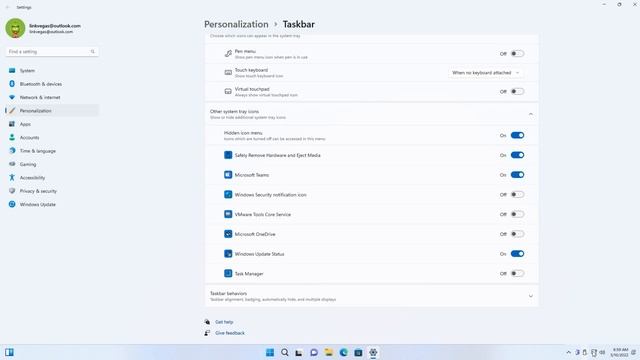Open the Windows Start menu
640x360 pixels.
tap(270, 353)
